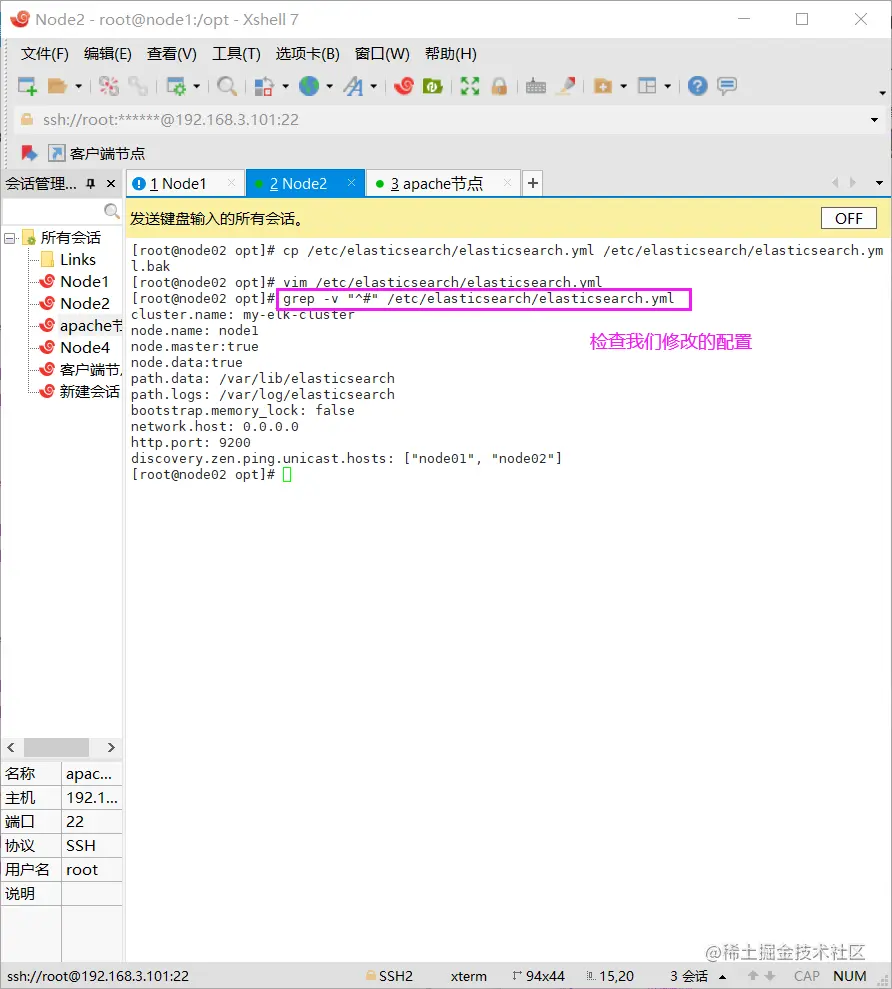
Task: Open toolbar overflow arrow at right end
Action: pos(882,93)
